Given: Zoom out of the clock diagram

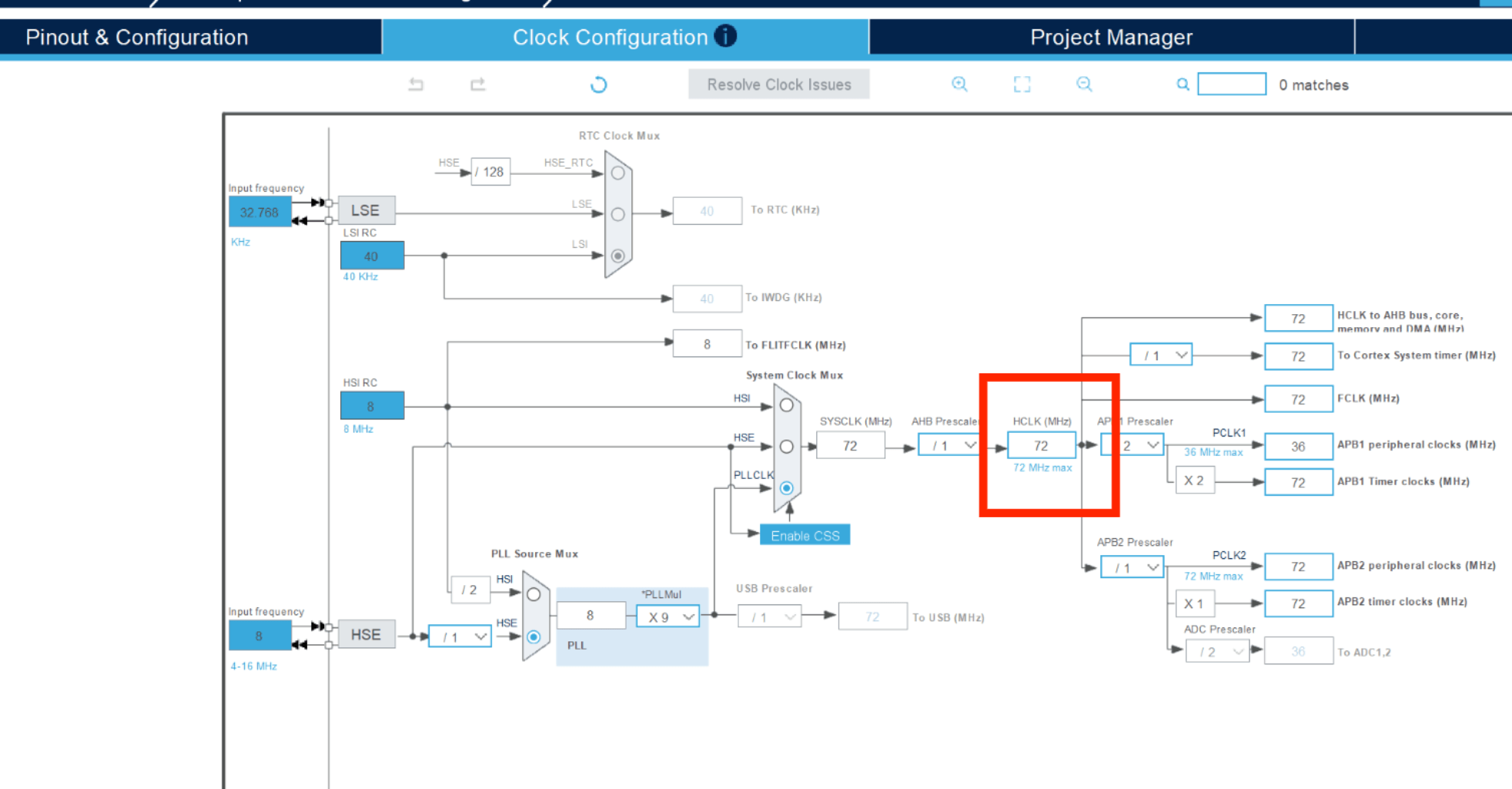Looking at the screenshot, I should click(1084, 84).
